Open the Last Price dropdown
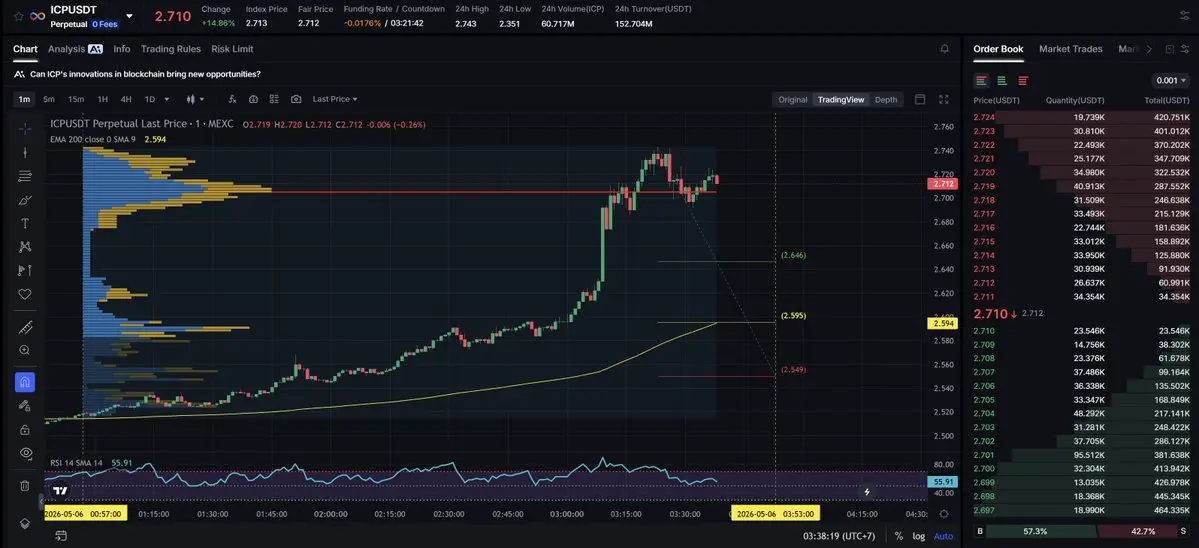The height and width of the screenshot is (548, 1199). pos(335,99)
